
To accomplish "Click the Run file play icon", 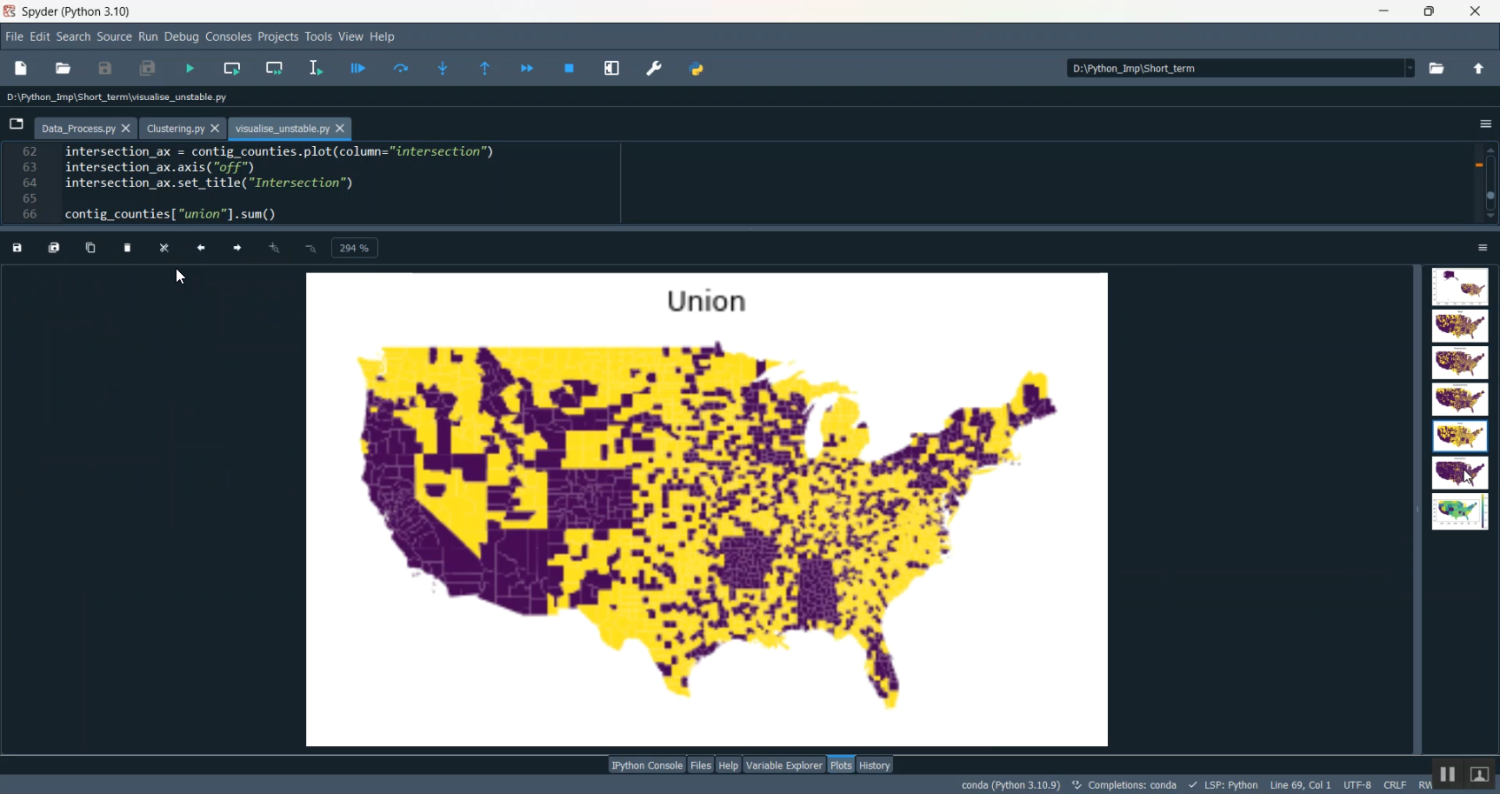I will [x=190, y=69].
